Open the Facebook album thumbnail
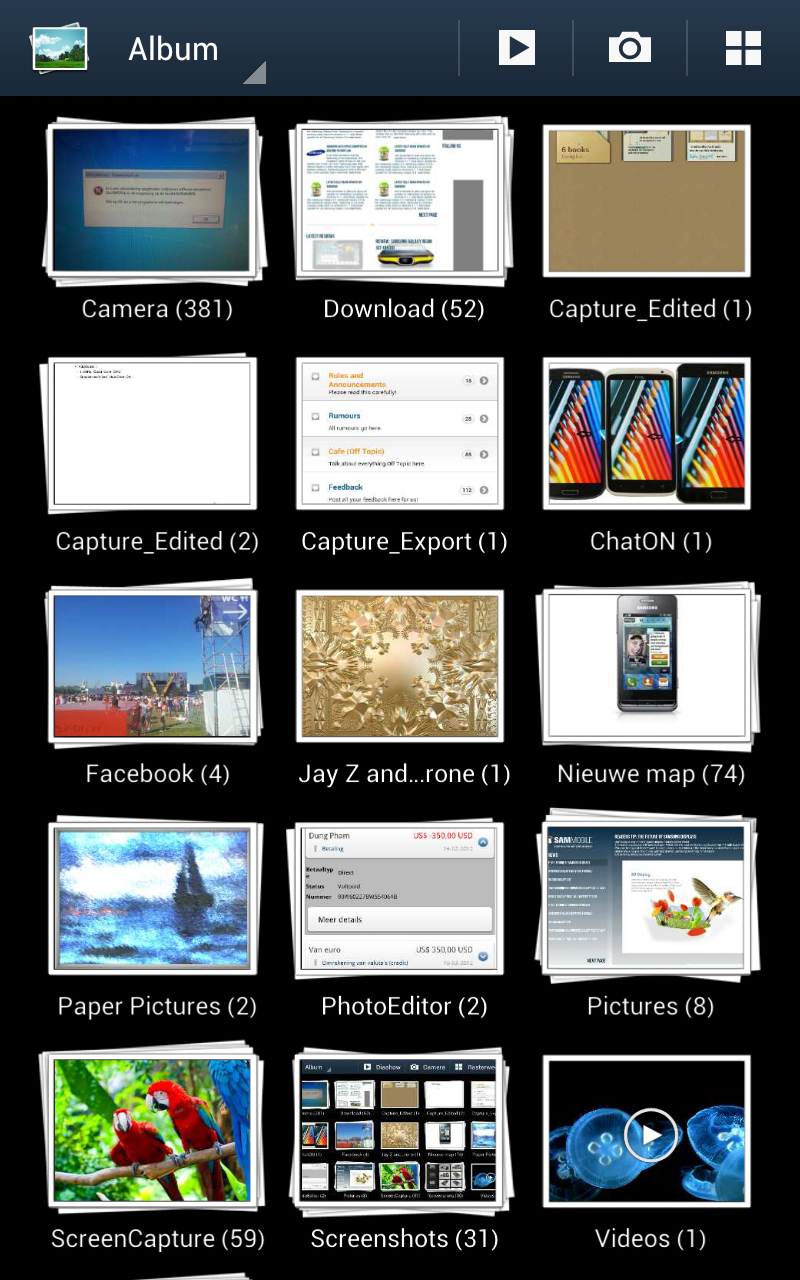This screenshot has height=1280, width=800. (x=152, y=665)
